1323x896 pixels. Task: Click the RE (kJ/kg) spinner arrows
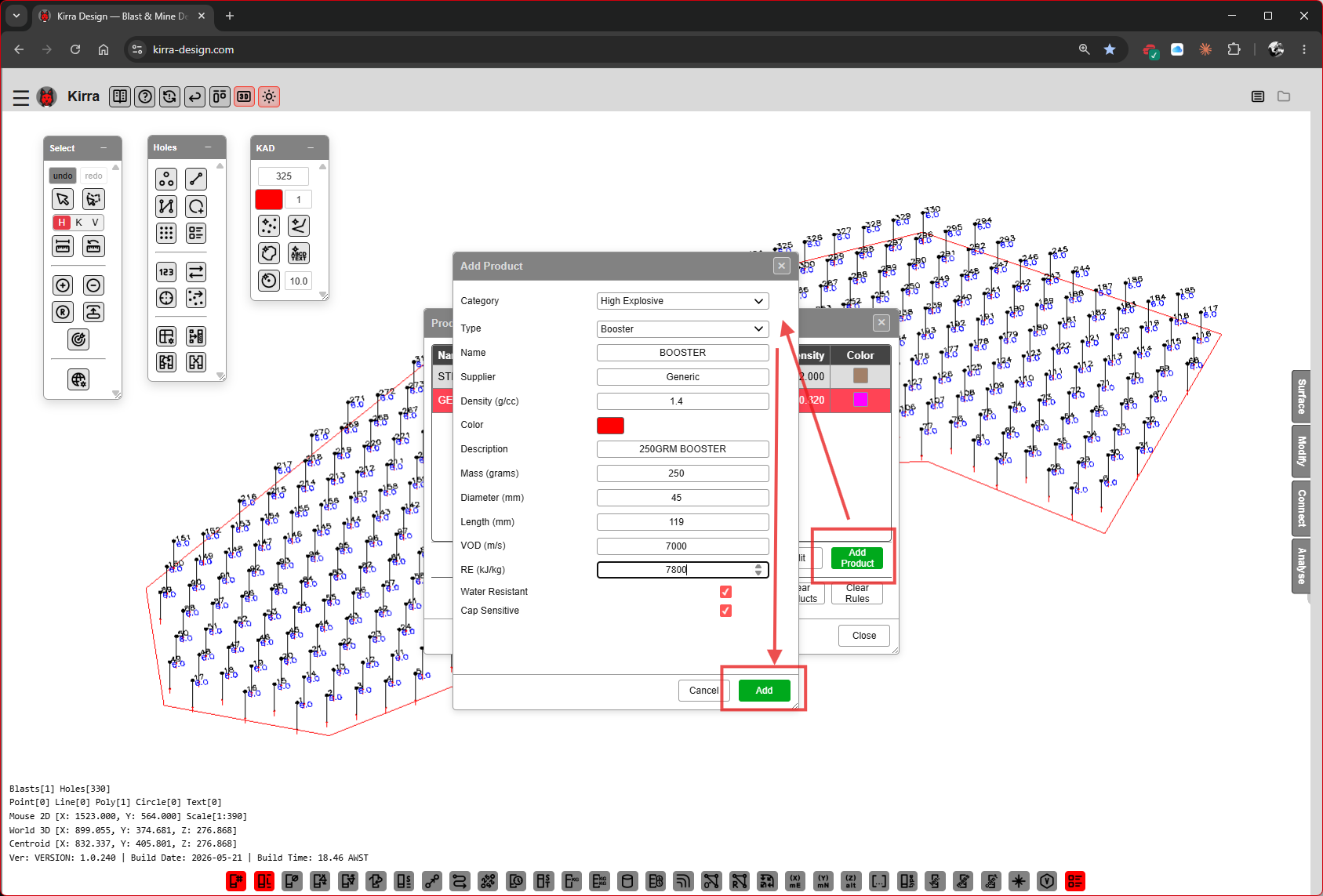(758, 570)
